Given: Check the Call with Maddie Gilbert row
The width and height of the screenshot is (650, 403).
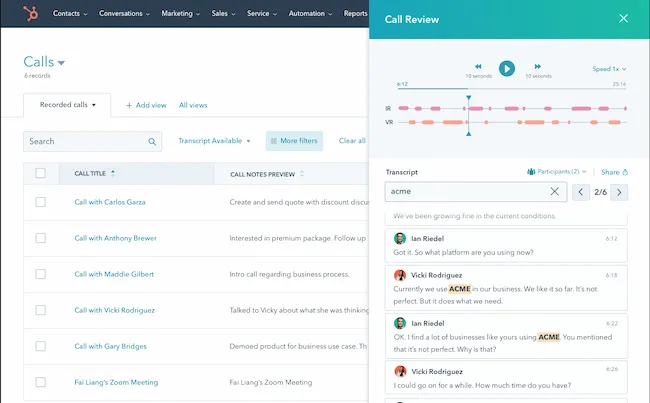Looking at the screenshot, I should [x=41, y=274].
